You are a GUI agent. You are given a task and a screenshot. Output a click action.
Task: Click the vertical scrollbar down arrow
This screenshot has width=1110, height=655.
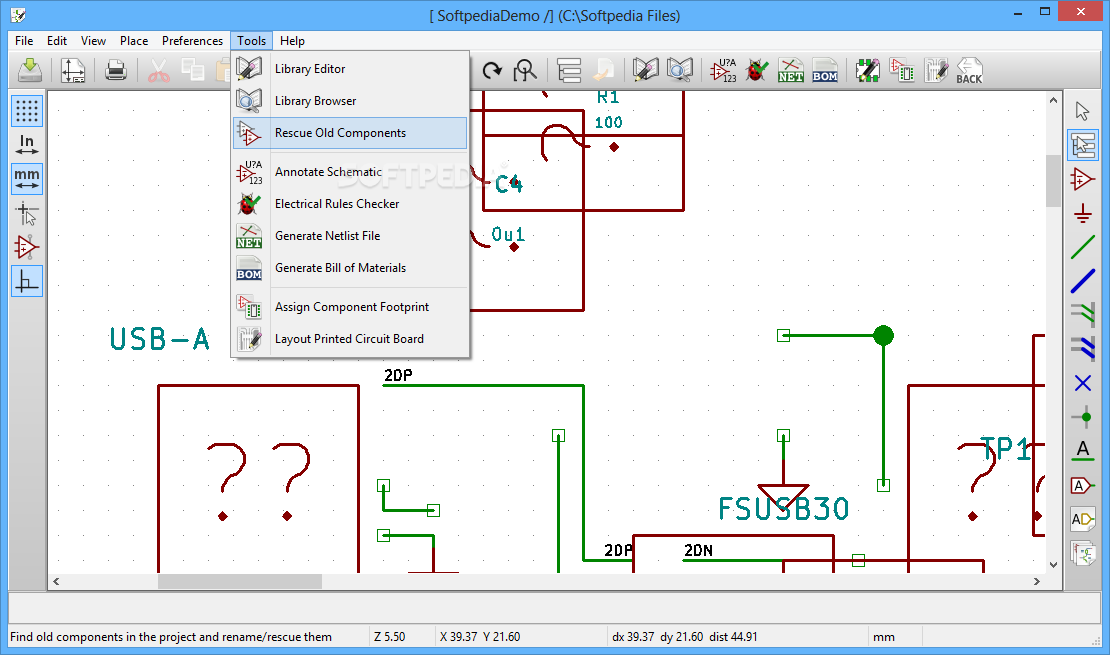point(1053,564)
